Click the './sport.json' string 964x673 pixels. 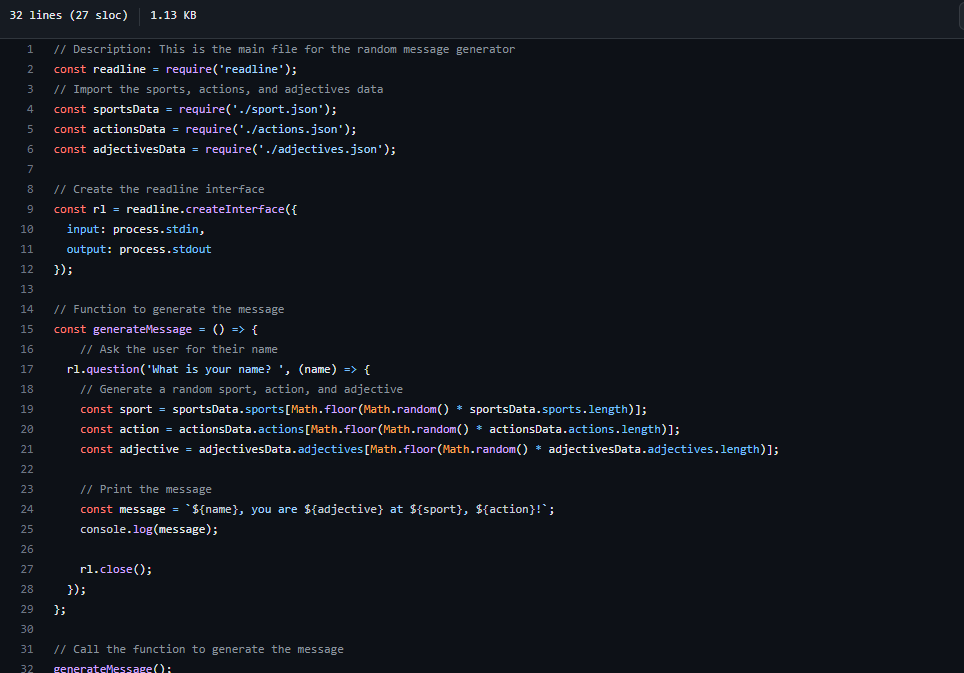coord(278,109)
